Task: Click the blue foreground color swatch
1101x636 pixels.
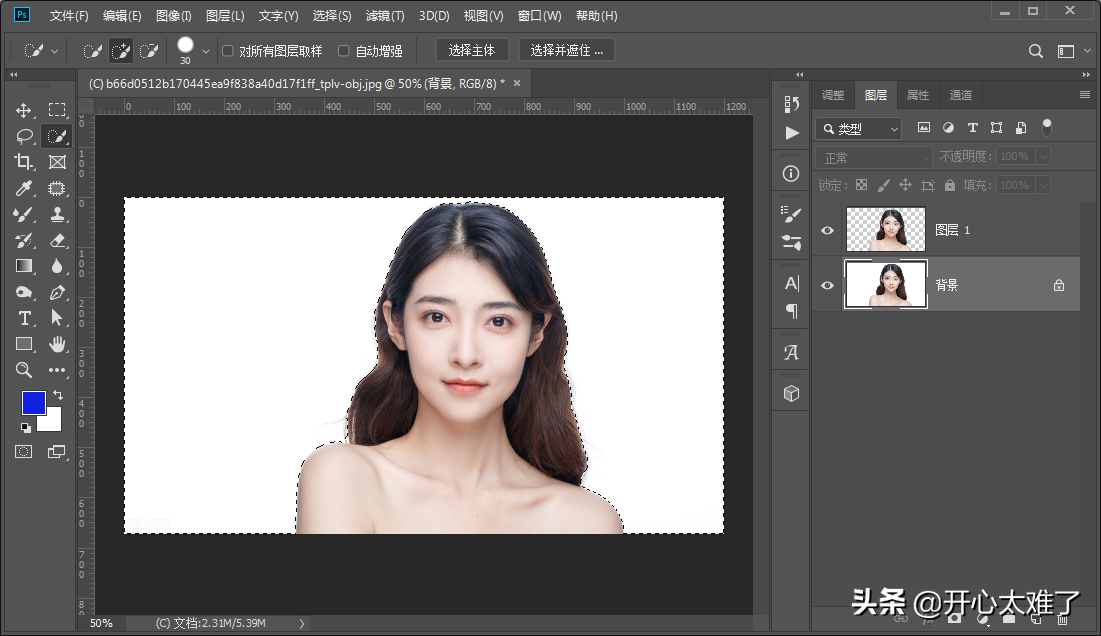Action: [x=33, y=402]
